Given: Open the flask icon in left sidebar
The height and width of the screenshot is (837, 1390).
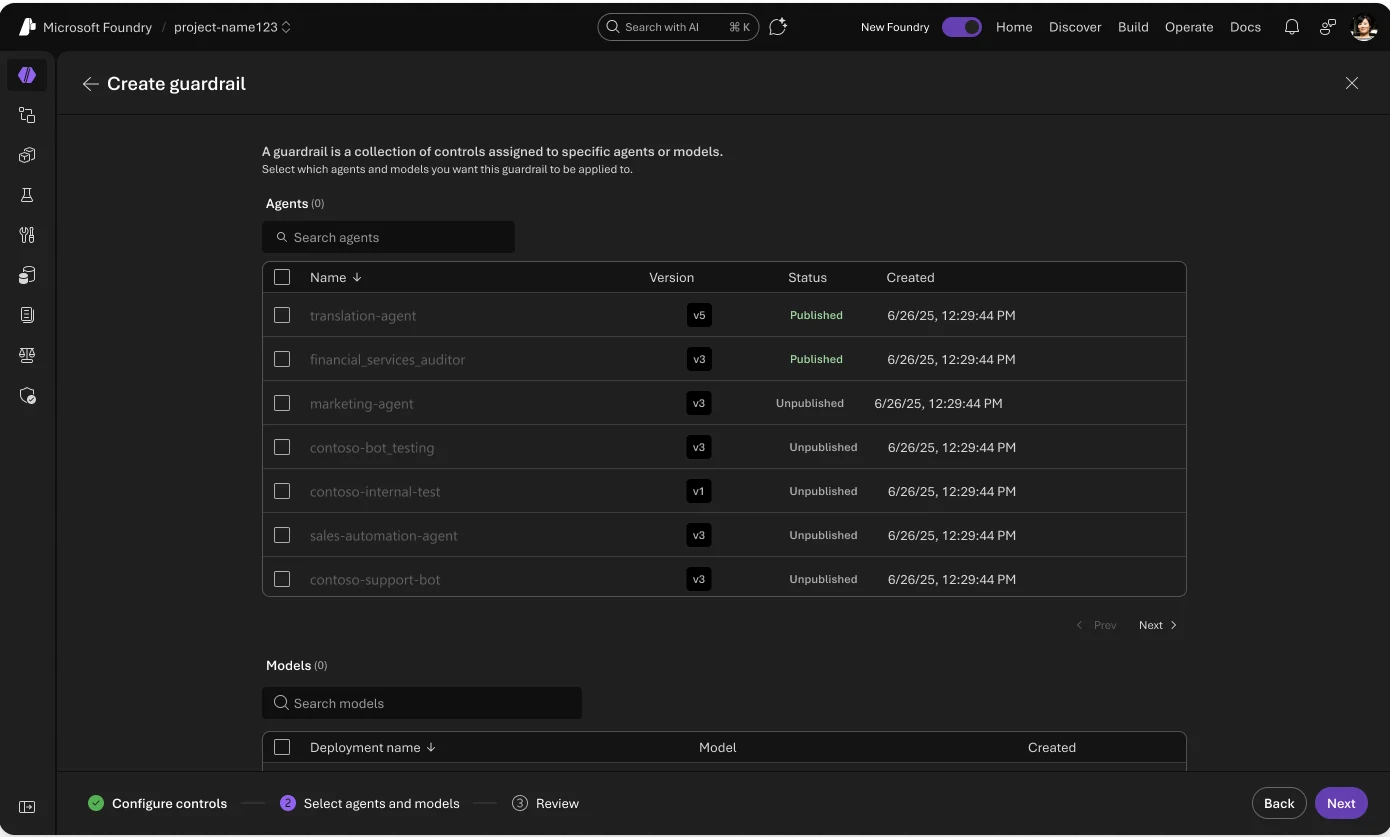Looking at the screenshot, I should 27,195.
